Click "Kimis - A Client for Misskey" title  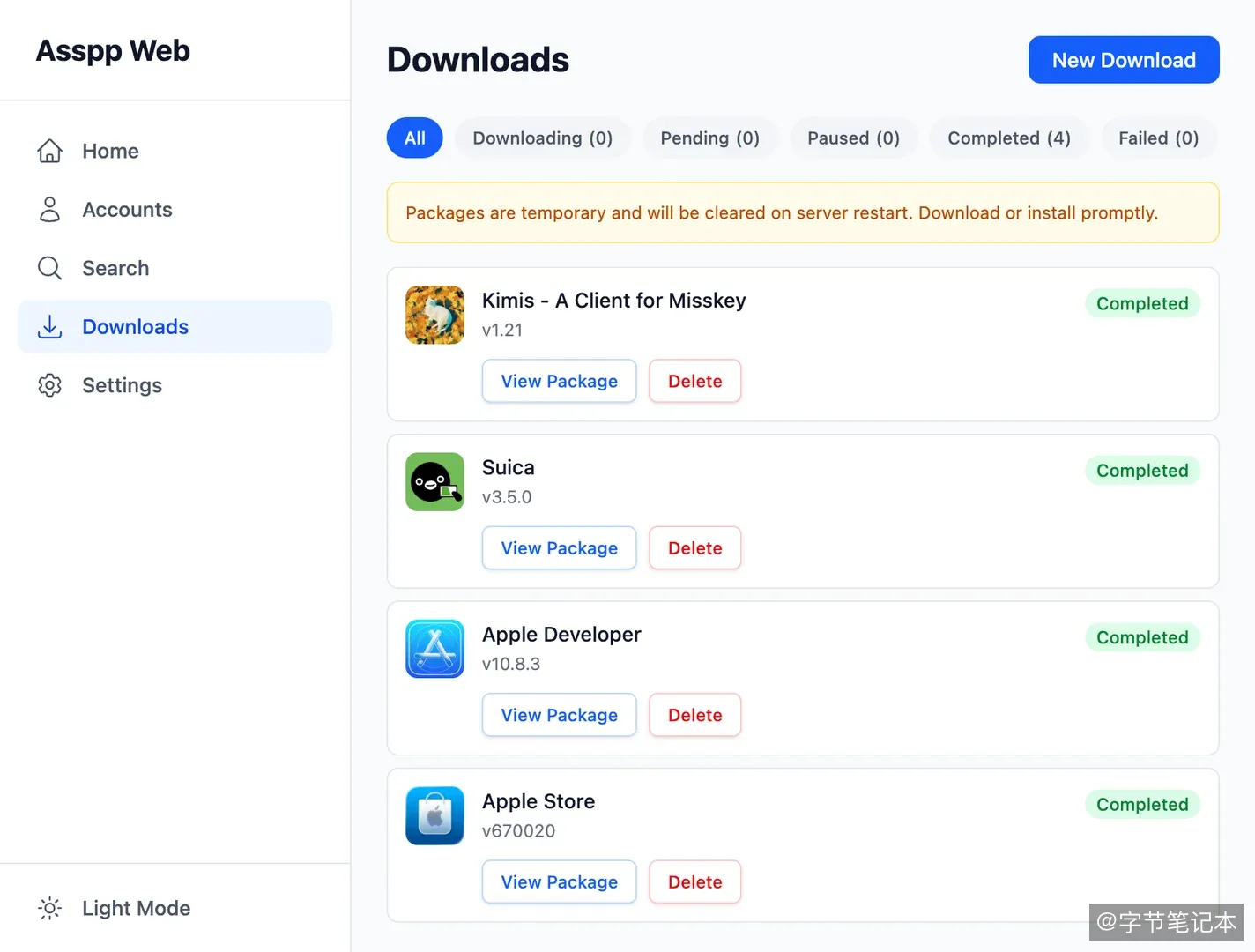pyautogui.click(x=613, y=301)
